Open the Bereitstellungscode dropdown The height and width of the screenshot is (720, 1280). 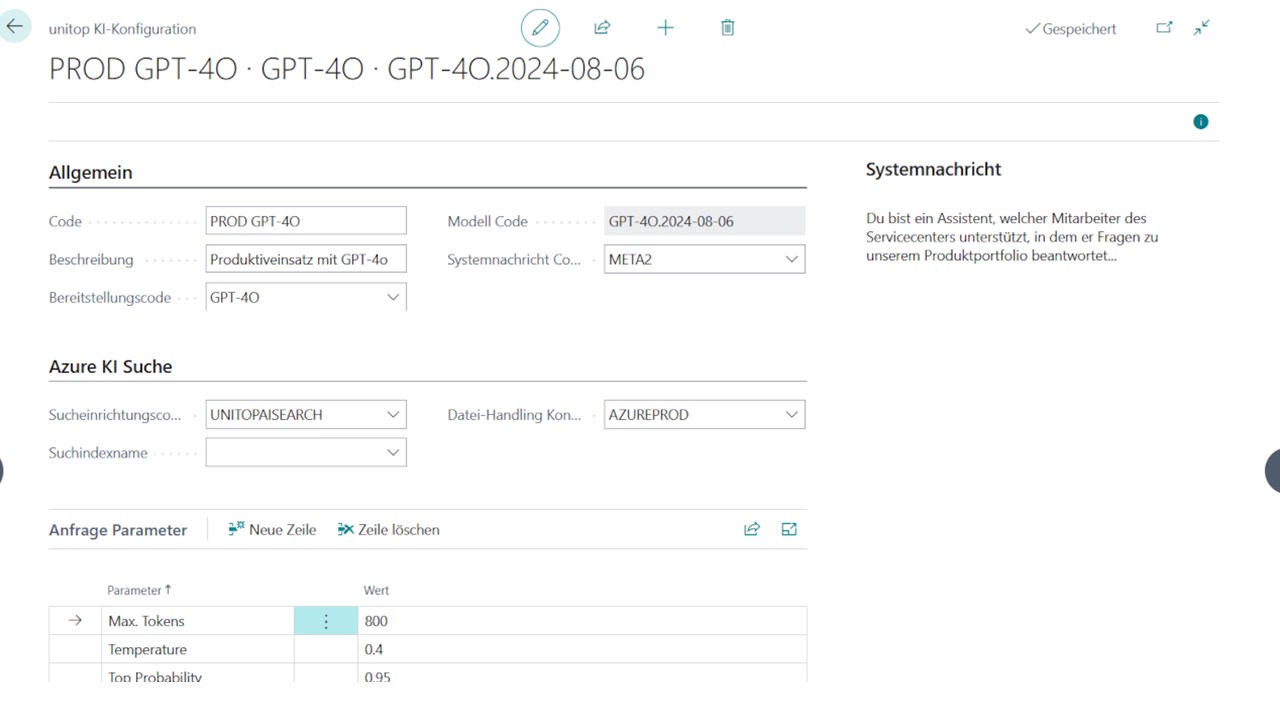coord(393,297)
